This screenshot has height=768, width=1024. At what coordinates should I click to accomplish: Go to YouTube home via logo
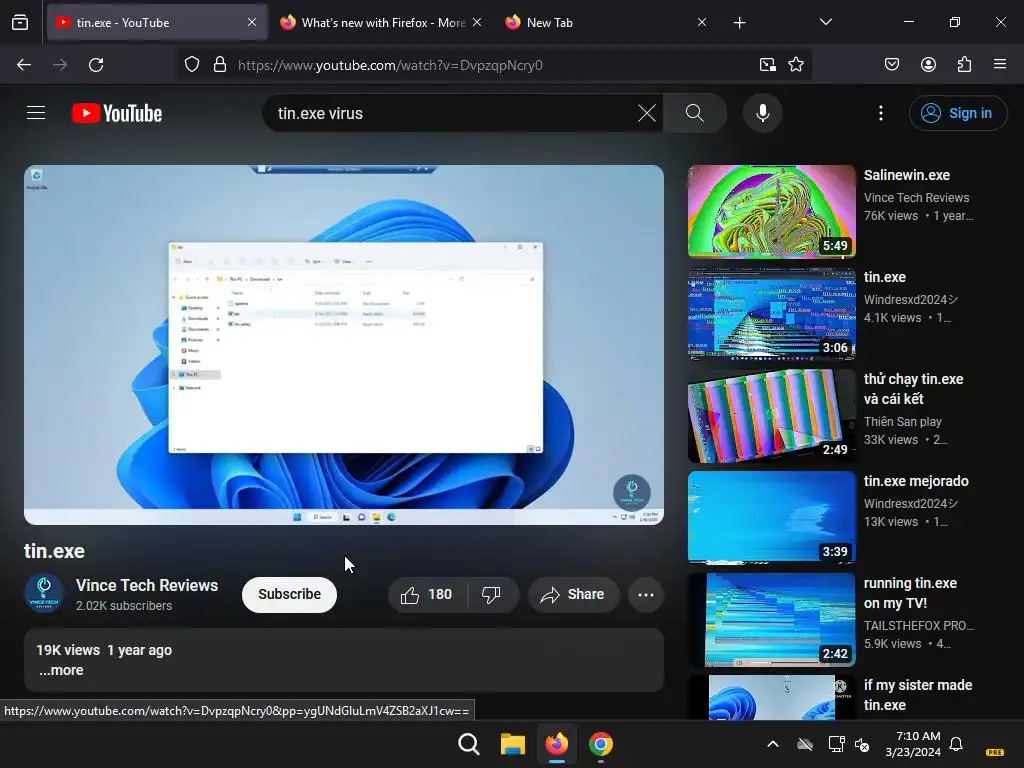click(x=117, y=113)
